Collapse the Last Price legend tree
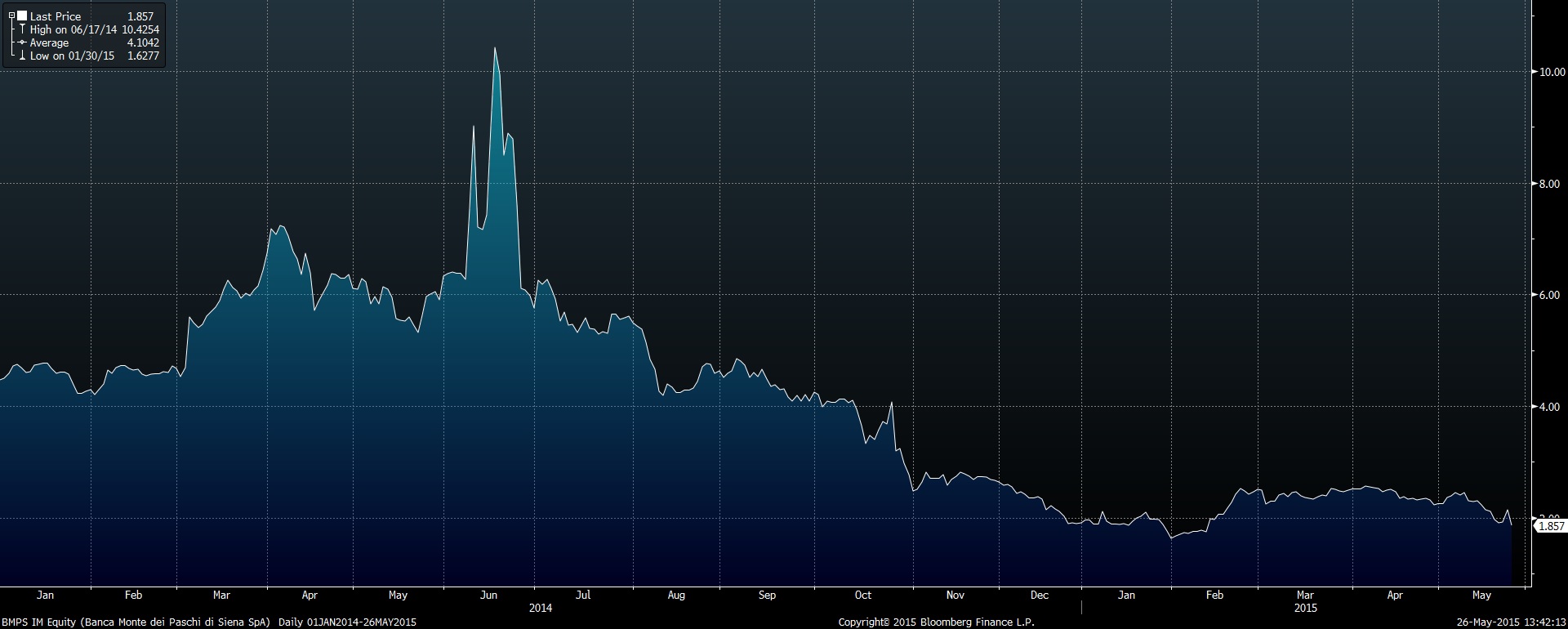The image size is (1568, 629). pyautogui.click(x=11, y=16)
